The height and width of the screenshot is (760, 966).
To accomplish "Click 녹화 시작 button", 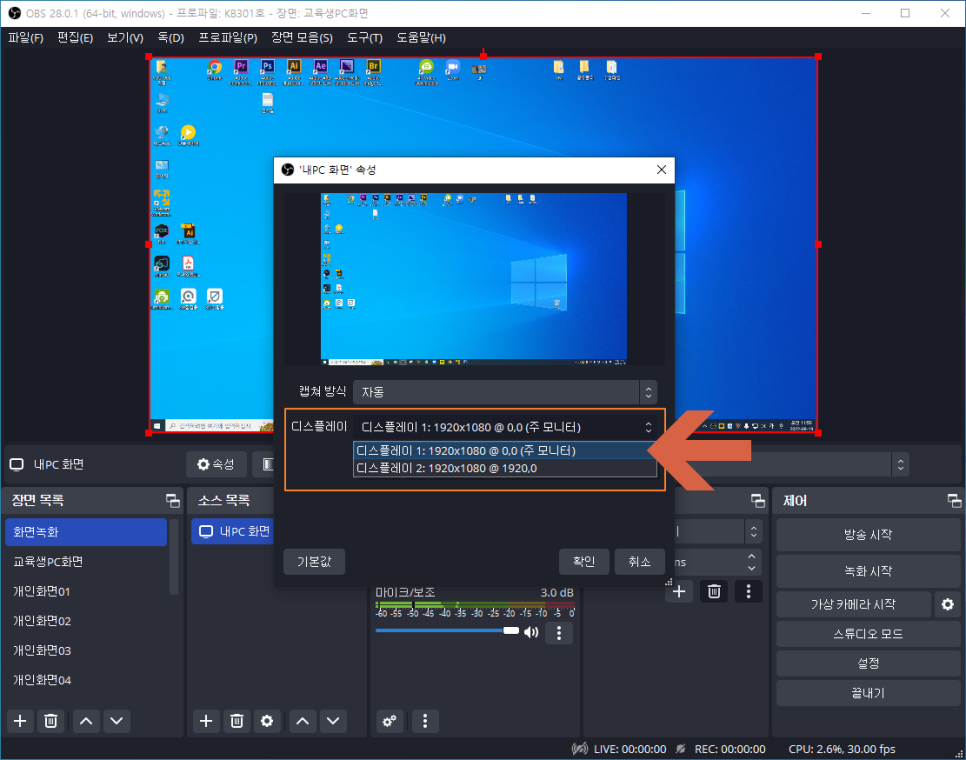I will click(x=868, y=571).
